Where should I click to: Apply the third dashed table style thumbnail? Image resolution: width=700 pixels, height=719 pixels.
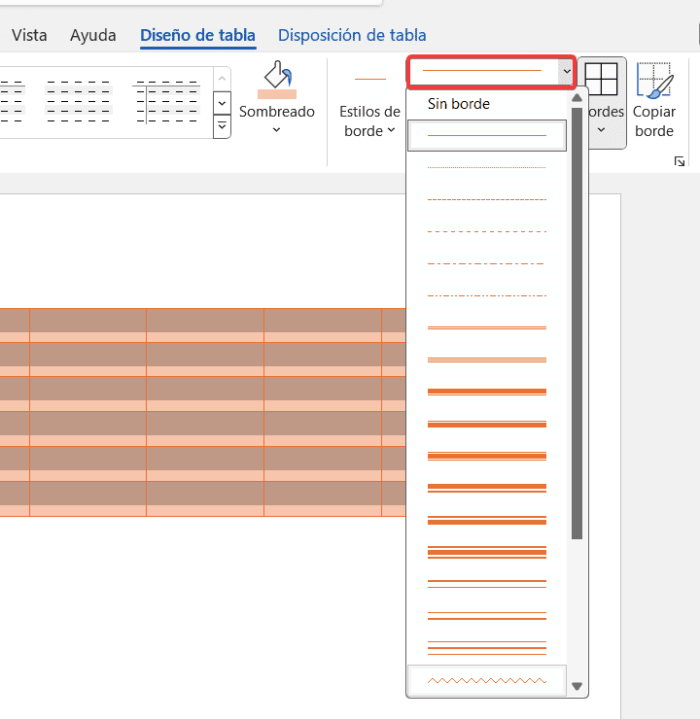166,102
